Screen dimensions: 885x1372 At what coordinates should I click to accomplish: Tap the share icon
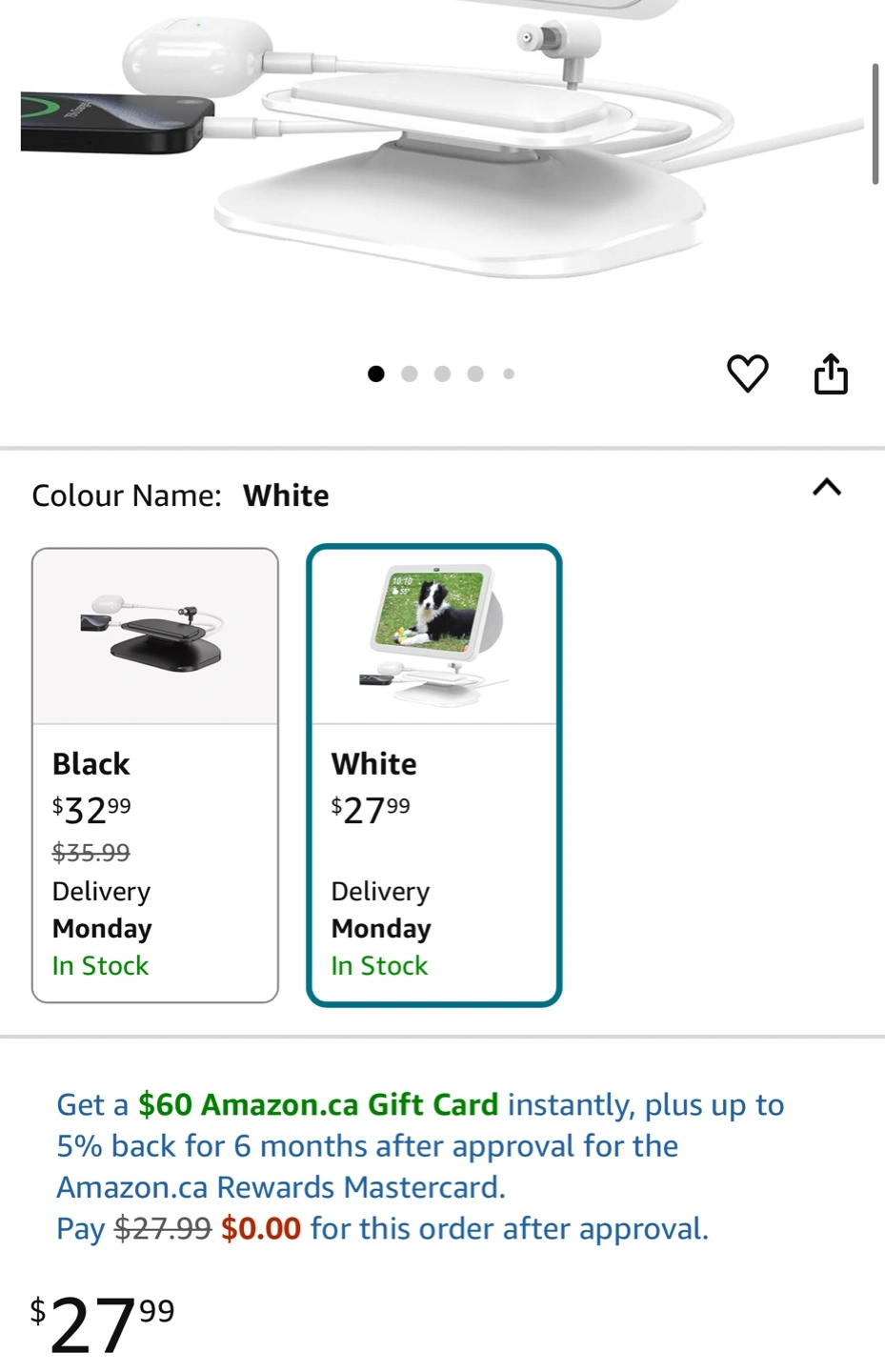point(831,373)
